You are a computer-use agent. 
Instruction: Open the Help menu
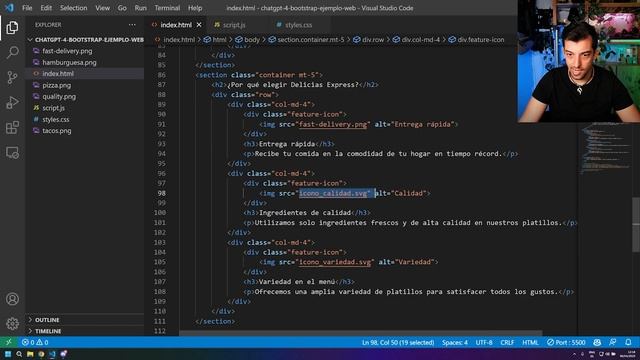click(195, 8)
